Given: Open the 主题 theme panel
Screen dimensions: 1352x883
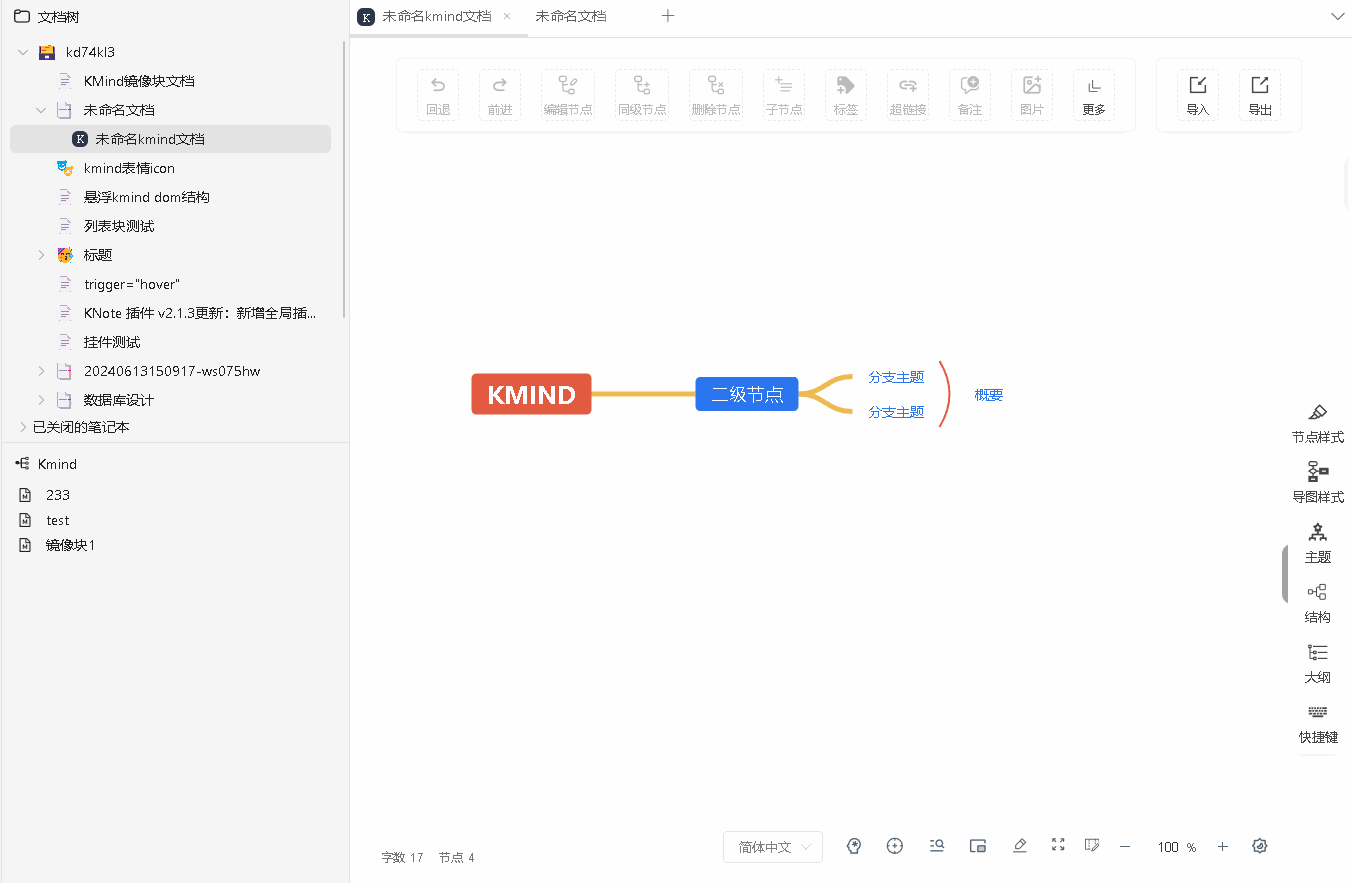Looking at the screenshot, I should coord(1317,543).
